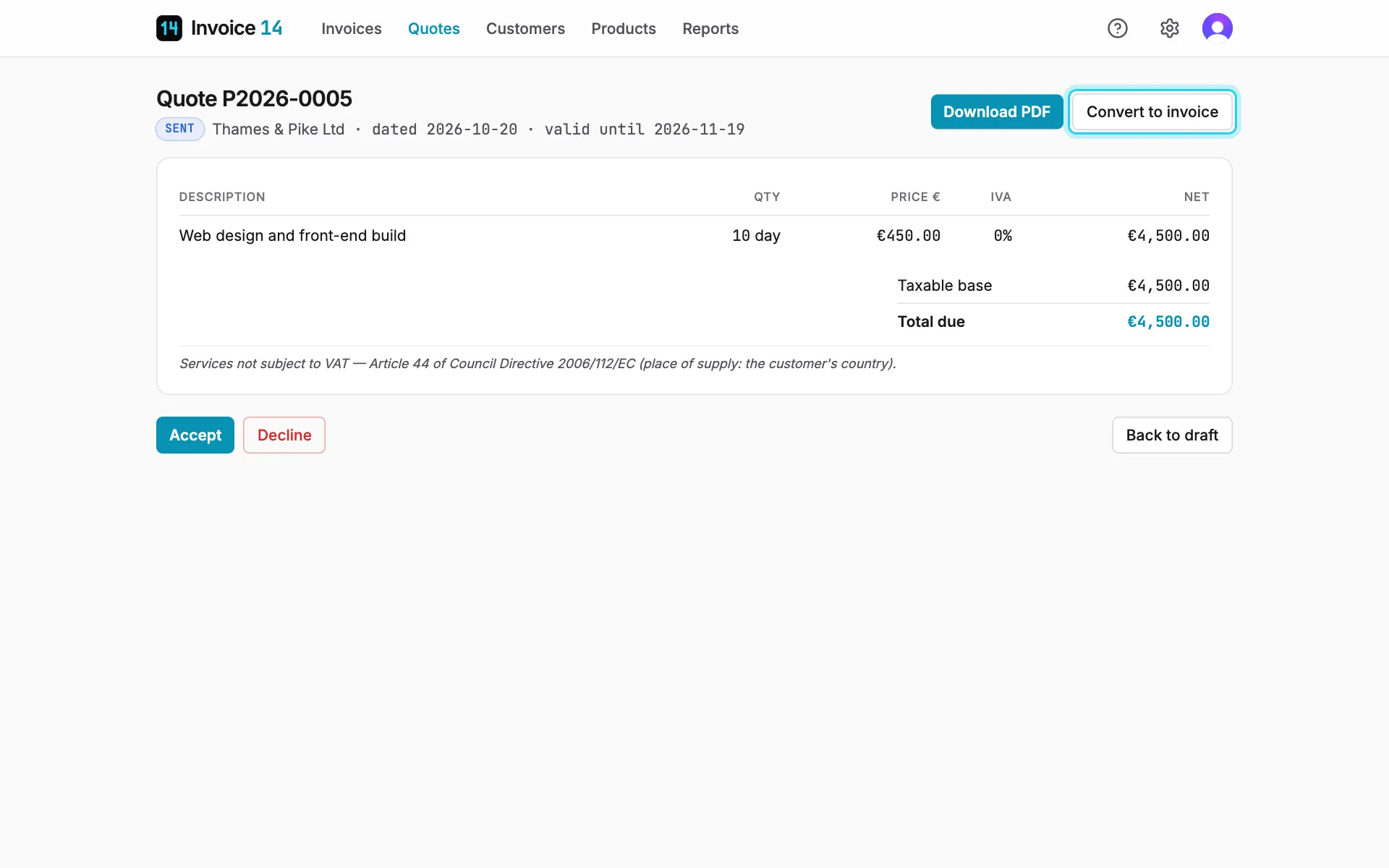Open the Reports page
1389x868 pixels.
(x=710, y=28)
